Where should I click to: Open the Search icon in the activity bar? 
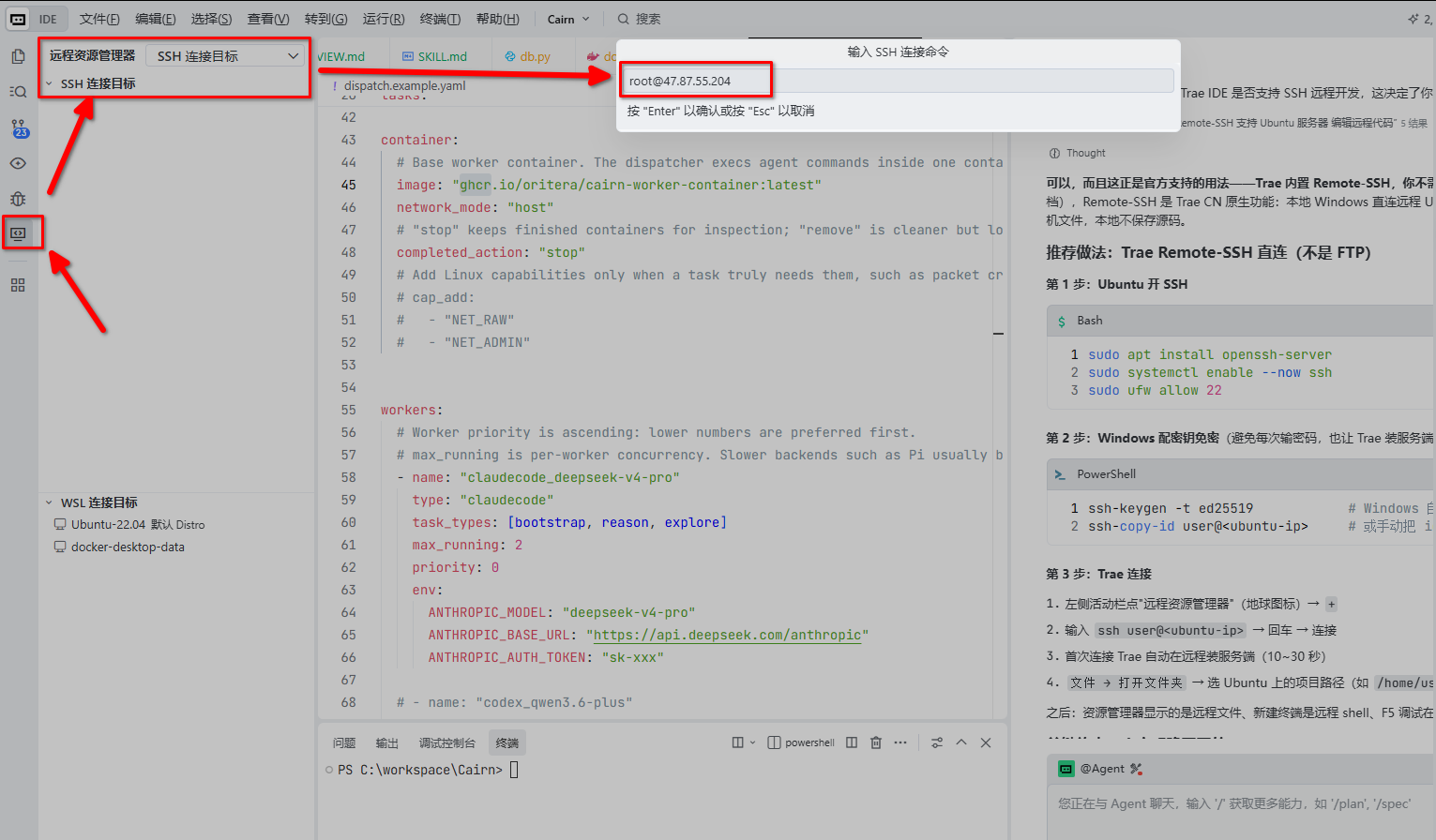[x=18, y=92]
